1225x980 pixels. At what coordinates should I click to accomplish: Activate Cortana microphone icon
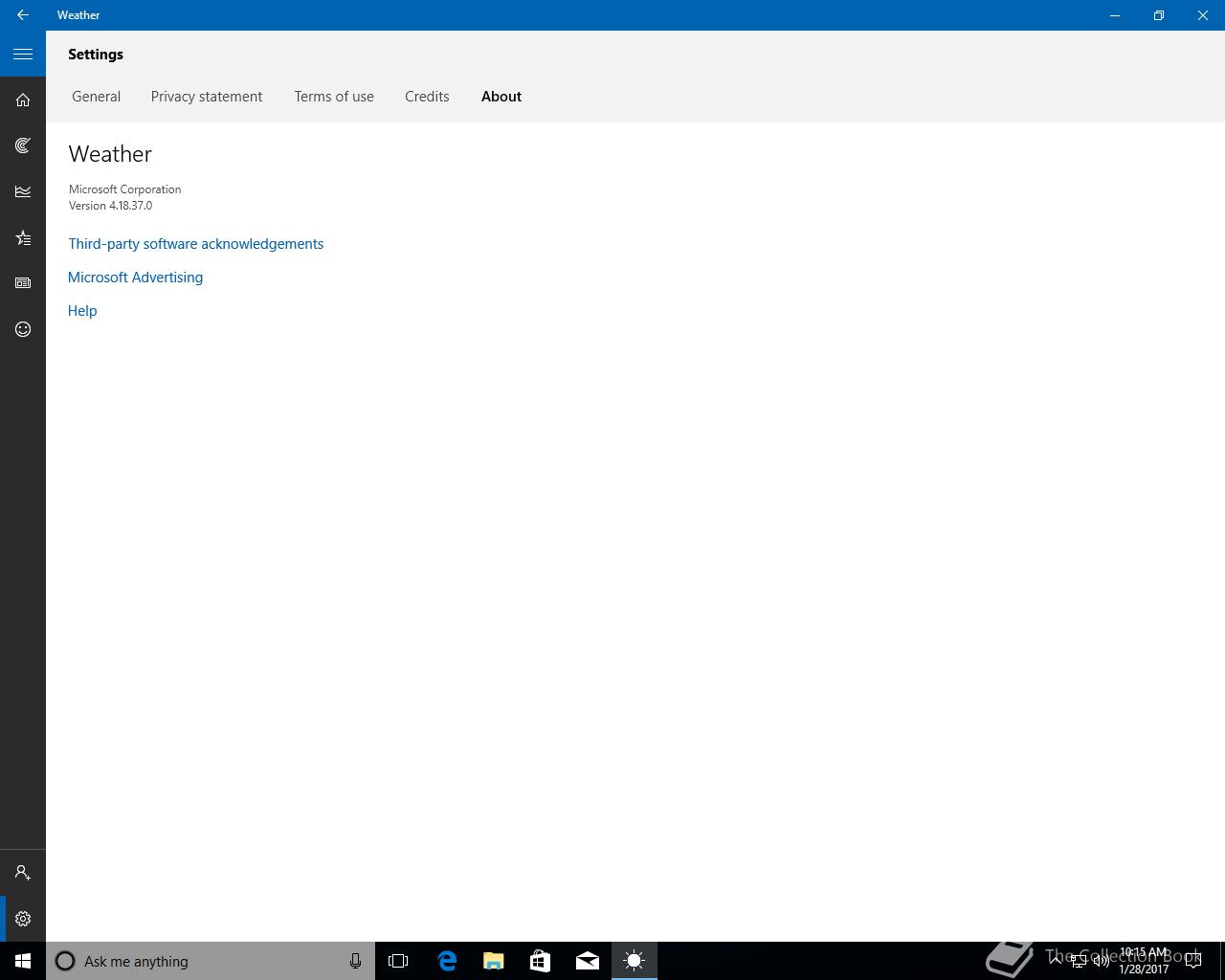355,961
